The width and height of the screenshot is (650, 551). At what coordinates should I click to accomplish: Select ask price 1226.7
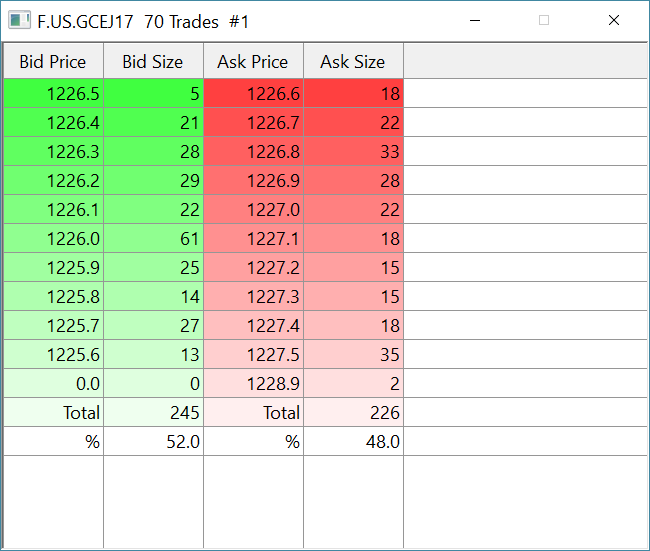click(253, 122)
